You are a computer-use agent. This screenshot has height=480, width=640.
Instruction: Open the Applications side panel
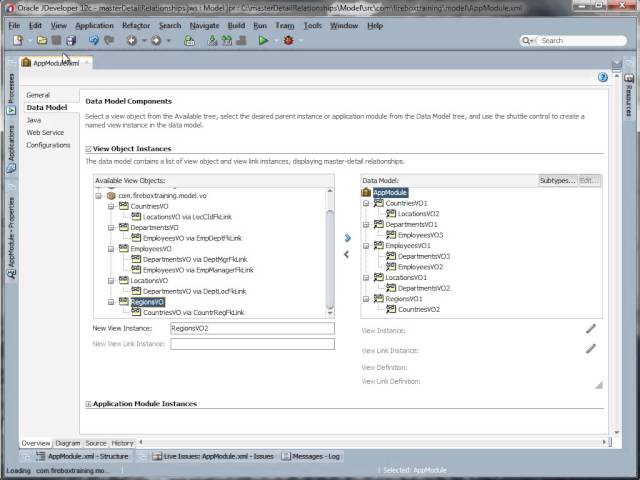(x=11, y=150)
